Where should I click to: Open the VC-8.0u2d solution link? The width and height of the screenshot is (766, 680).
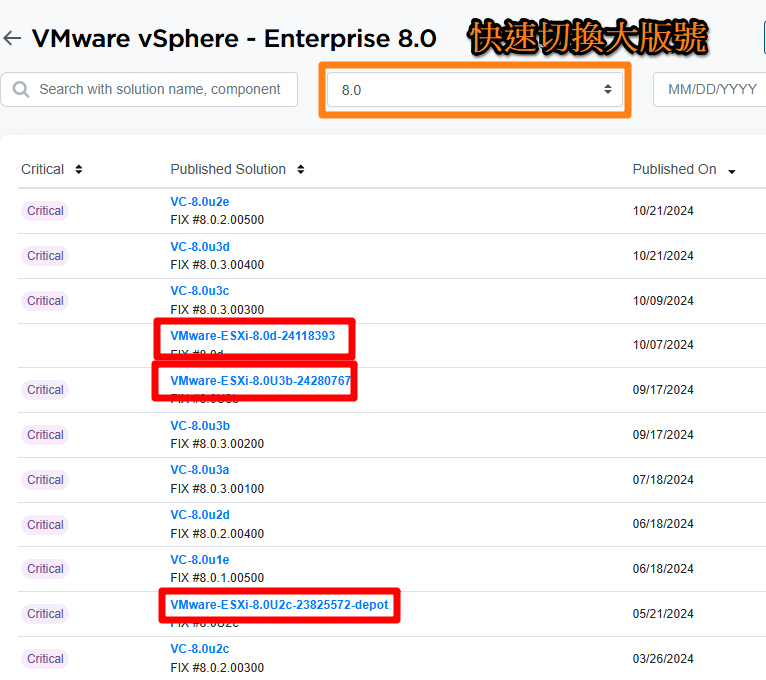coord(200,514)
